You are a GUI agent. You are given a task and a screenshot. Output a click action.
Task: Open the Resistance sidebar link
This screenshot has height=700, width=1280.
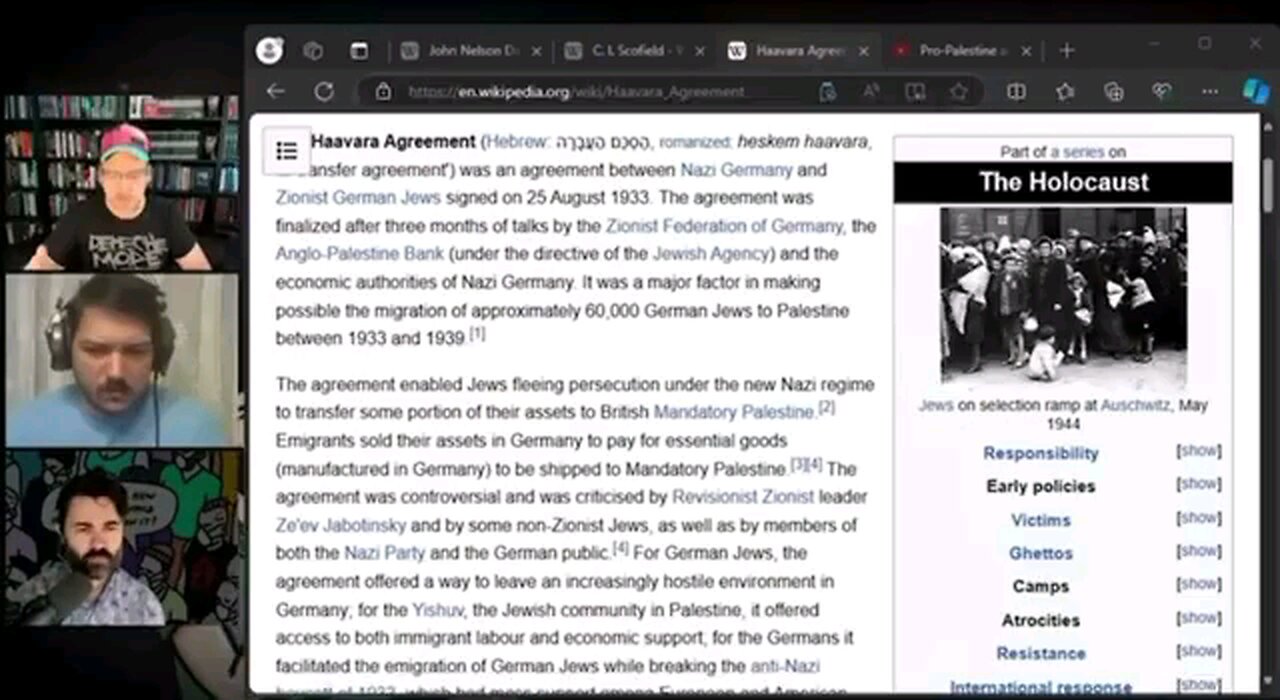(1041, 653)
